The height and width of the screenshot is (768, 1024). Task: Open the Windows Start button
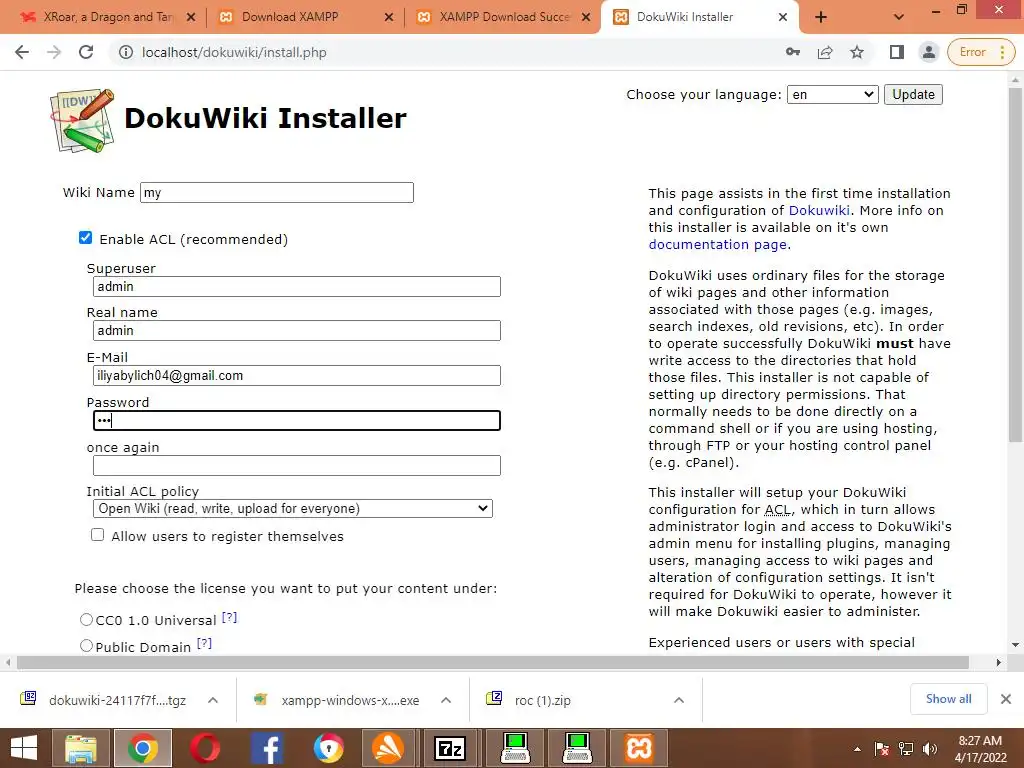pos(25,748)
